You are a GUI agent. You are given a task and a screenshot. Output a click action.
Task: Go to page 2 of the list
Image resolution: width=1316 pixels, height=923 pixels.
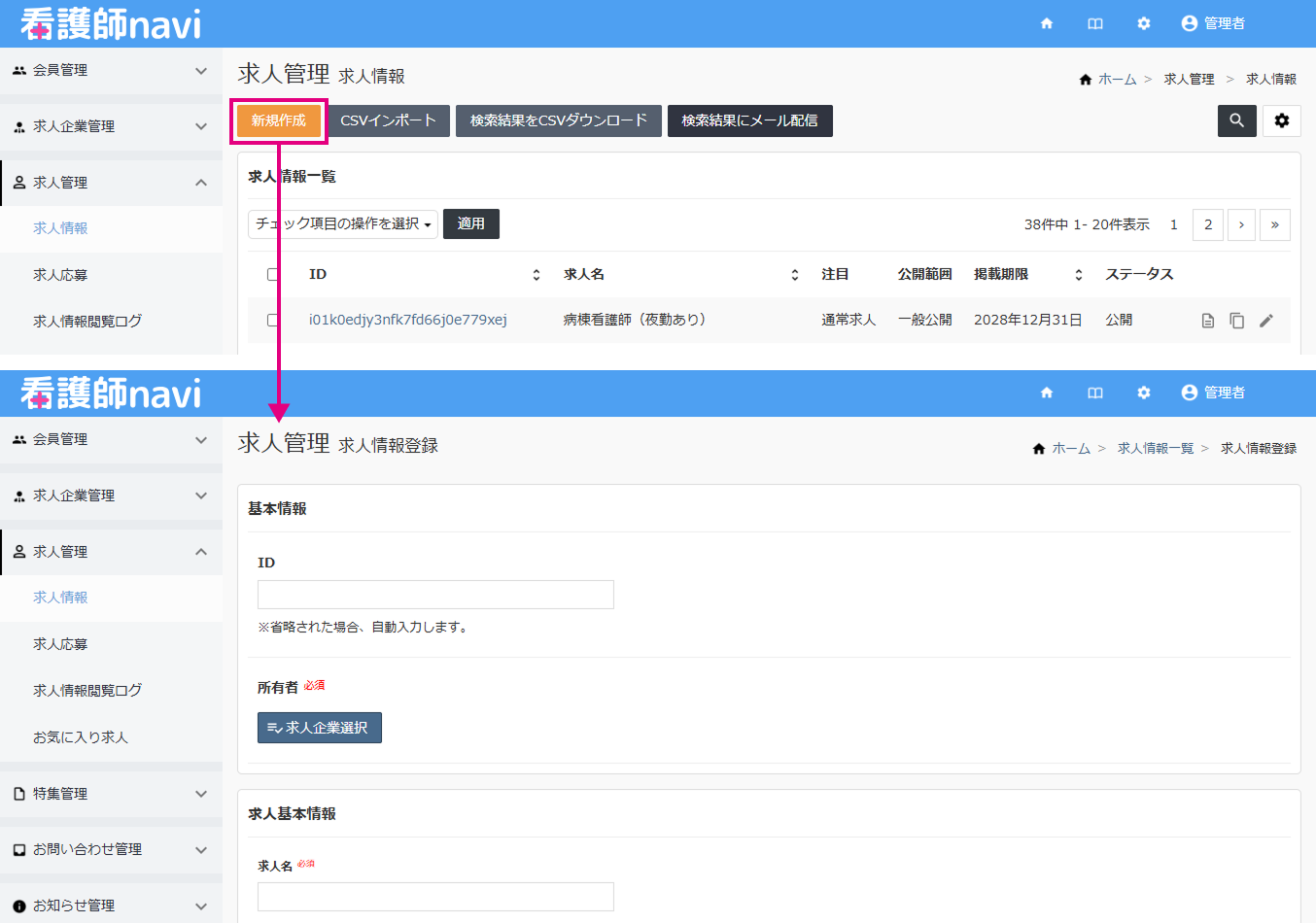tap(1208, 224)
